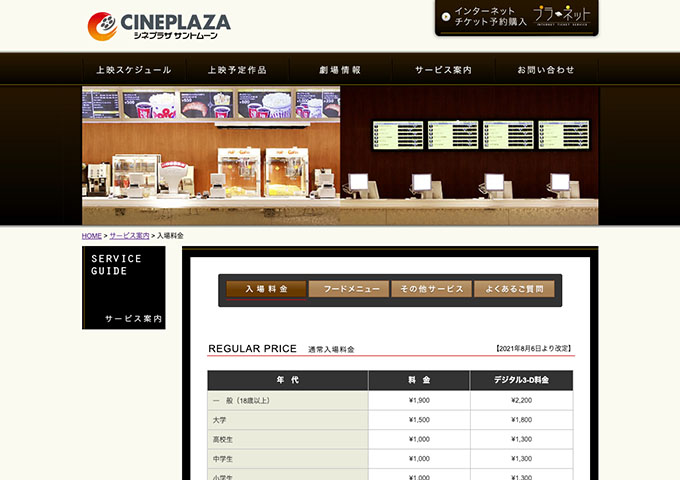
Task: Open the サービス案内 navigation menu
Action: [443, 70]
